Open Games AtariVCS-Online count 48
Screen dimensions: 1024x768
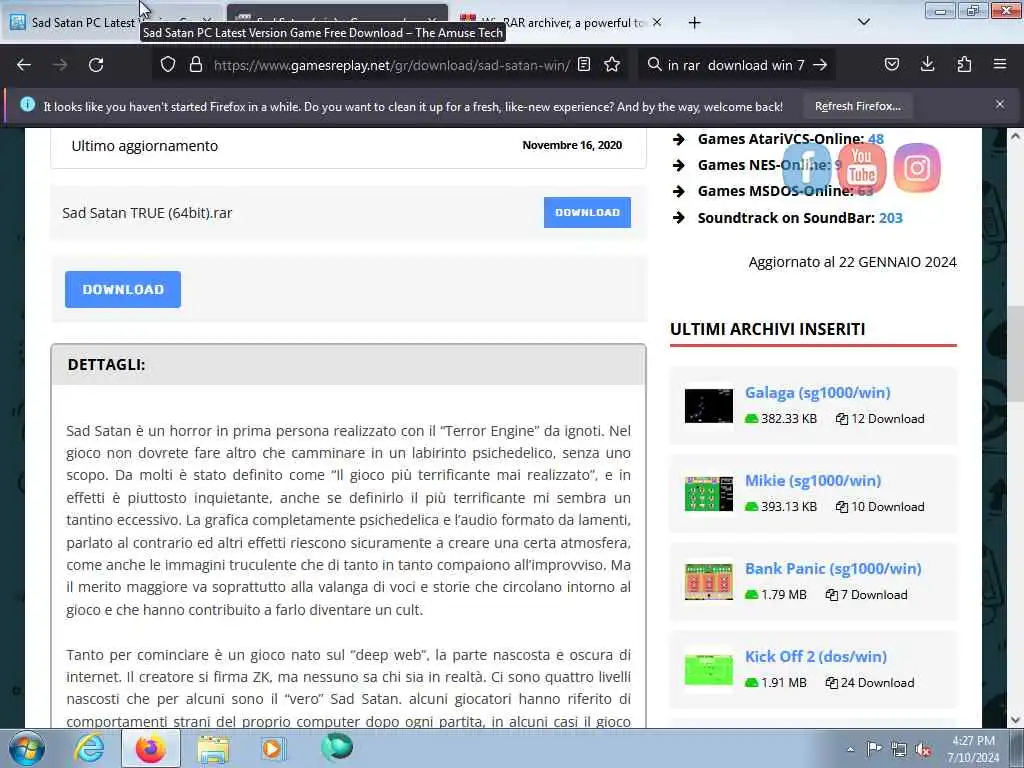pyautogui.click(x=876, y=138)
